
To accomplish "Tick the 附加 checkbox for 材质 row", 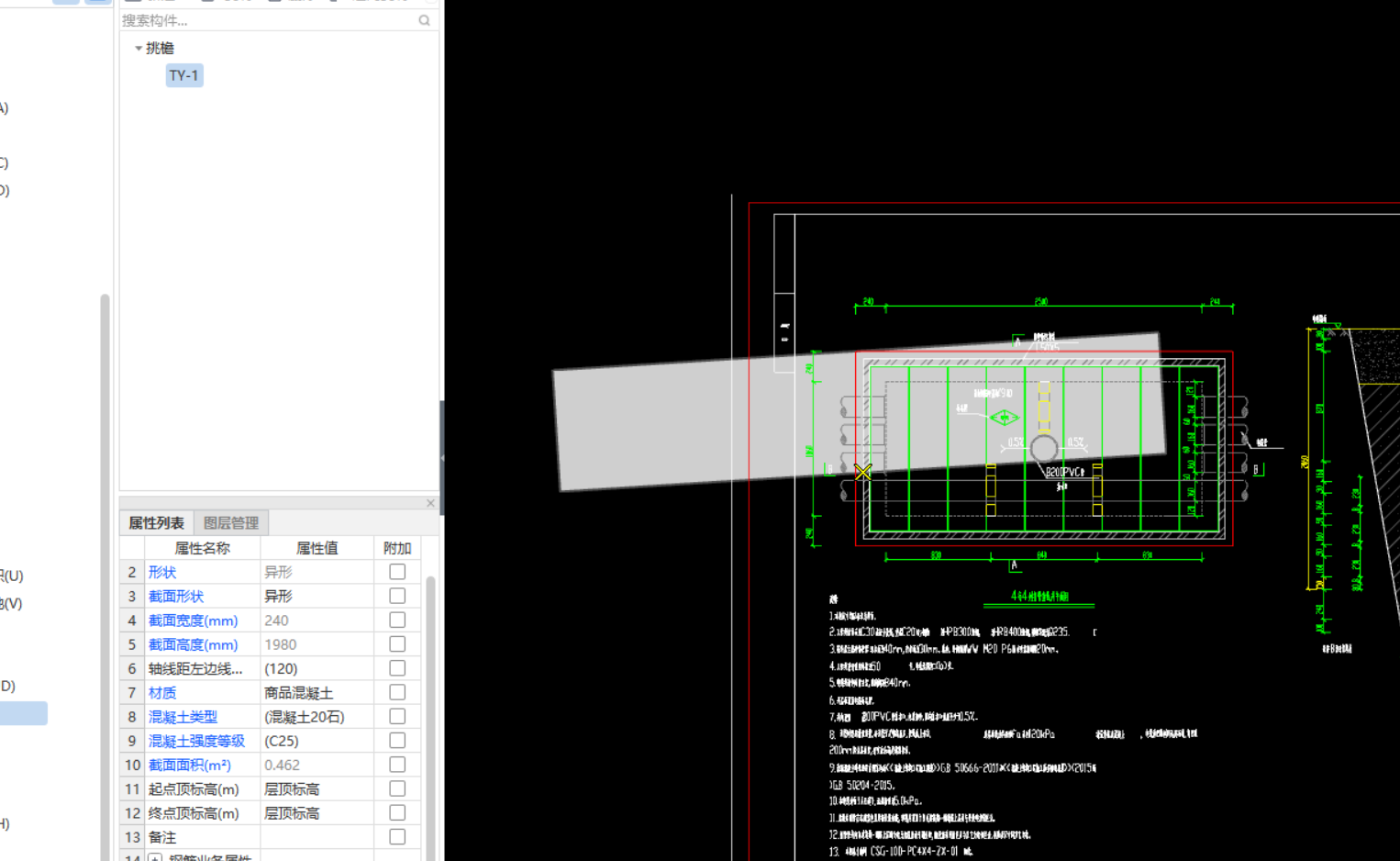I will tap(397, 692).
